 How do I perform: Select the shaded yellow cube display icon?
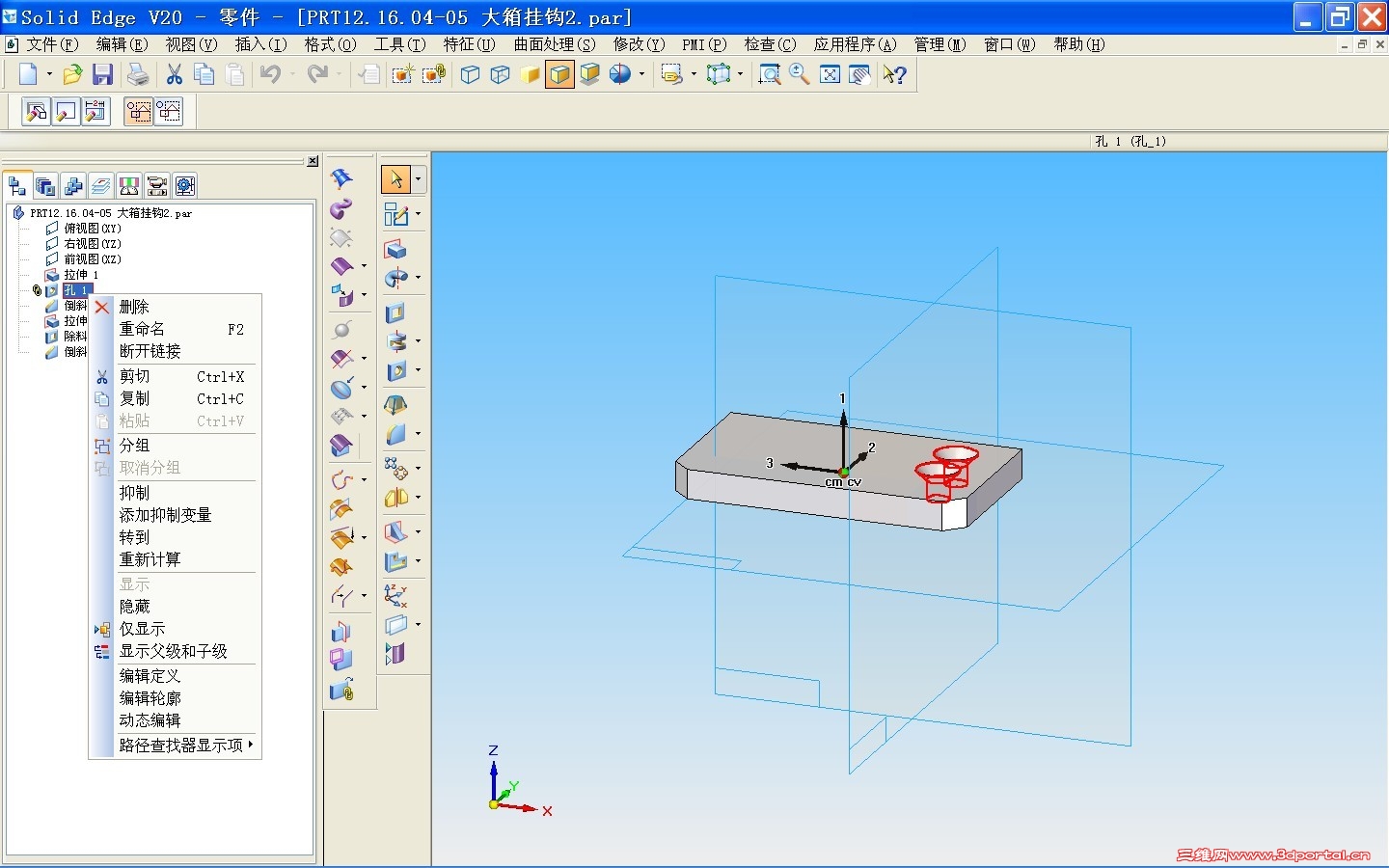click(530, 74)
